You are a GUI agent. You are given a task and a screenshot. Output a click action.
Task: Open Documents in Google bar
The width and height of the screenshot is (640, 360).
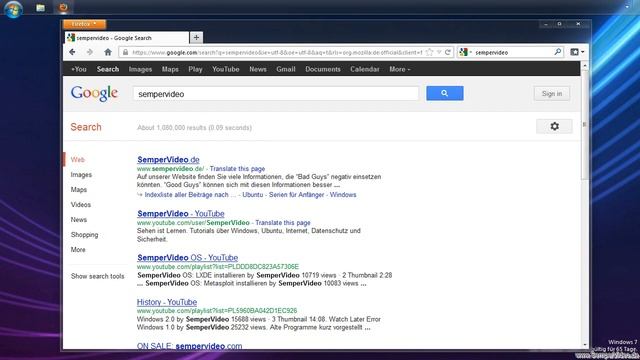[323, 69]
